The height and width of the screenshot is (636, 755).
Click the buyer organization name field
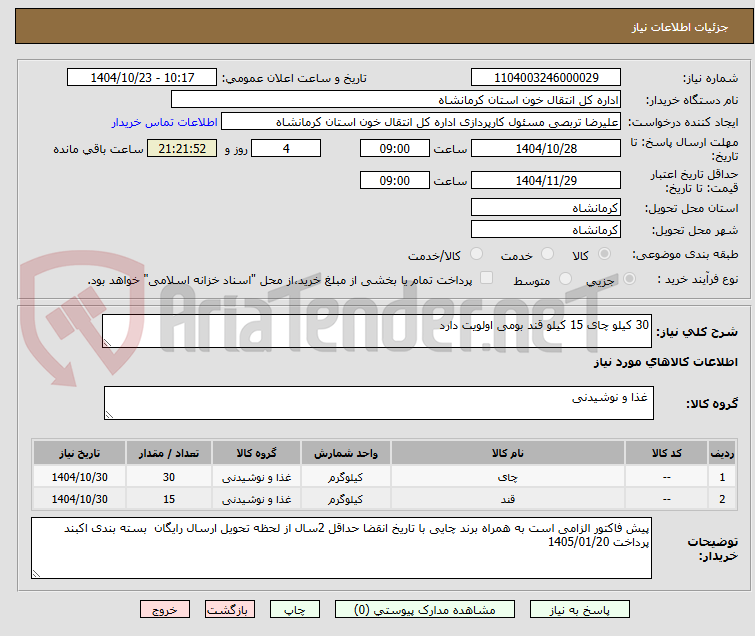click(x=396, y=100)
